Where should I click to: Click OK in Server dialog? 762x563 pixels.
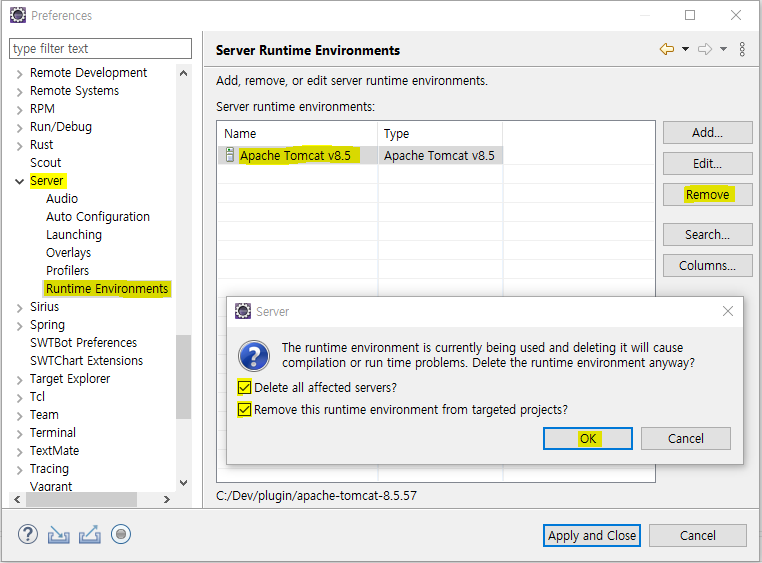(588, 439)
